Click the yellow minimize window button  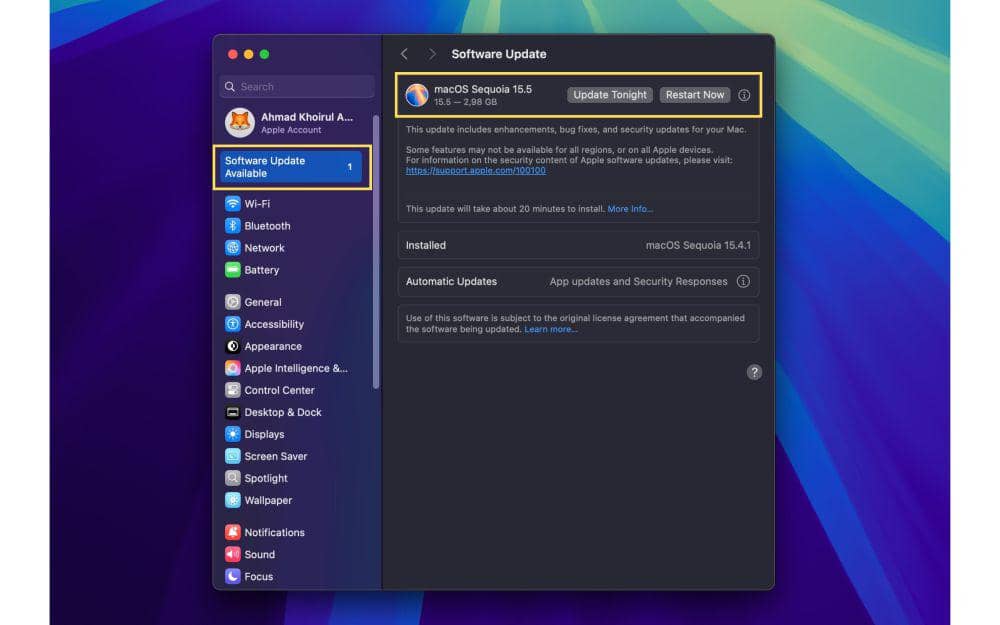tap(249, 54)
